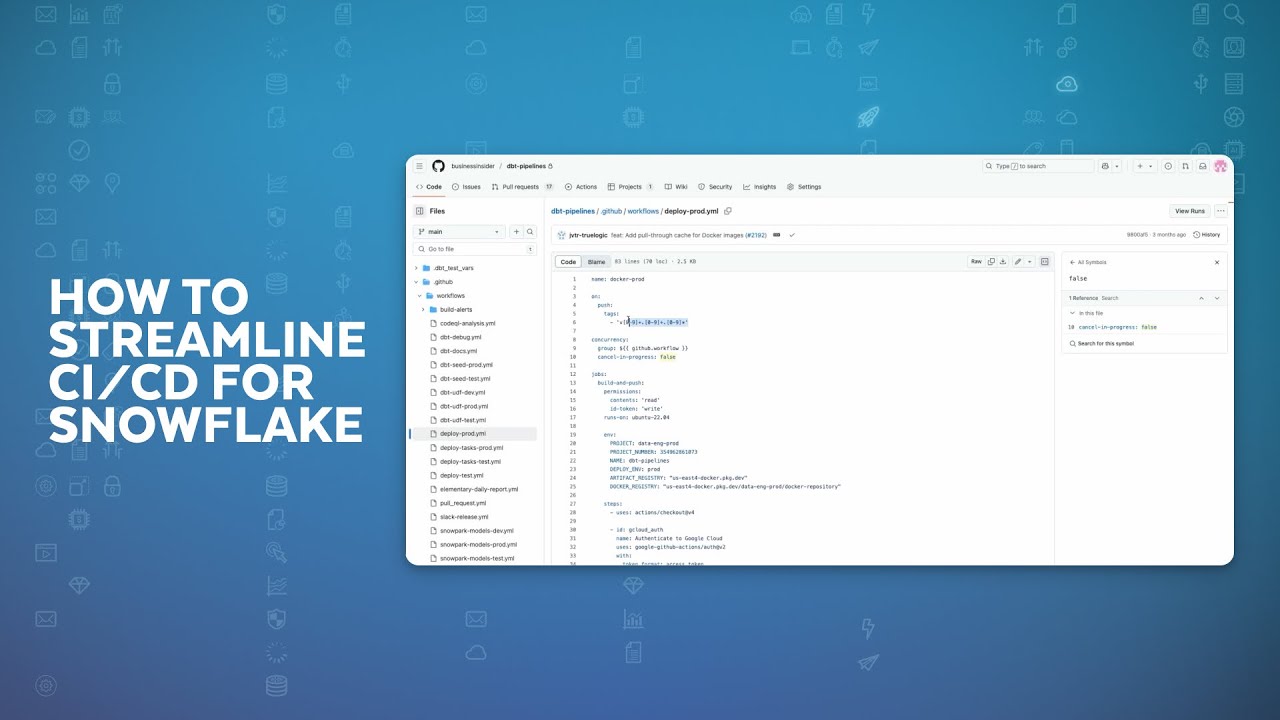Open codeql-analysis.yml in file tree

tap(467, 324)
